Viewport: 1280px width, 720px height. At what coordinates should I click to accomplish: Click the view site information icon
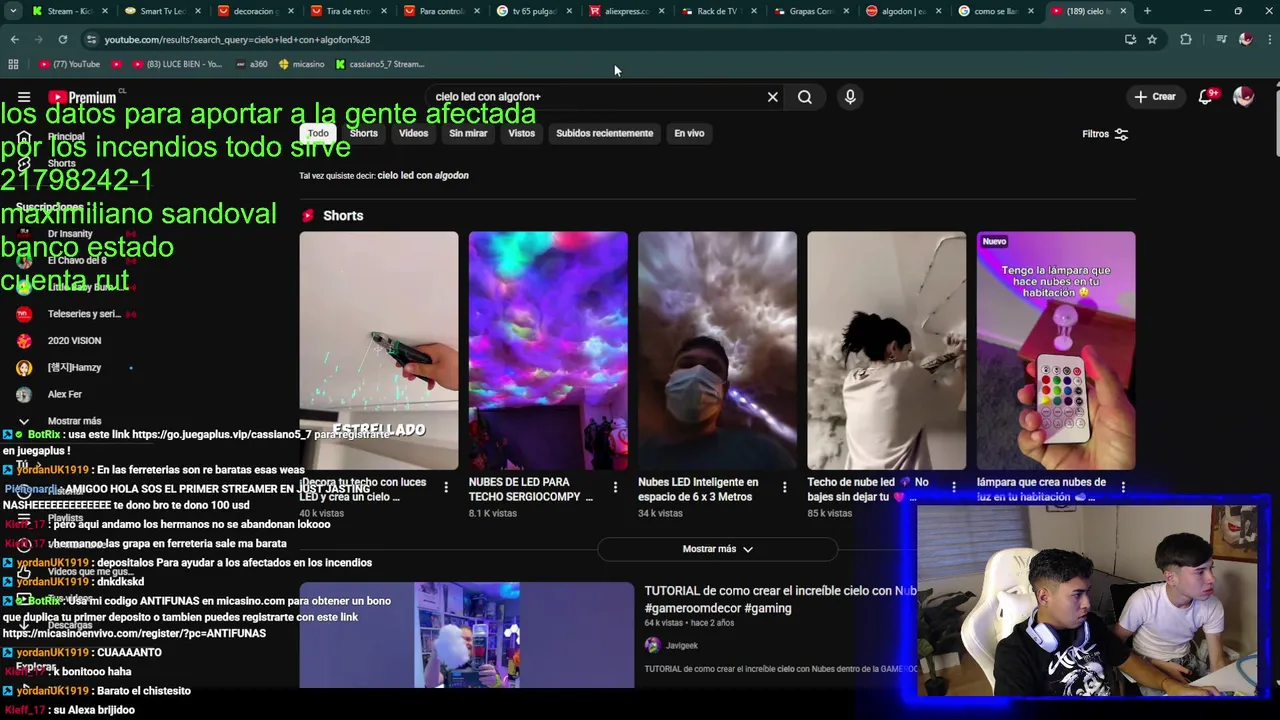(x=91, y=39)
